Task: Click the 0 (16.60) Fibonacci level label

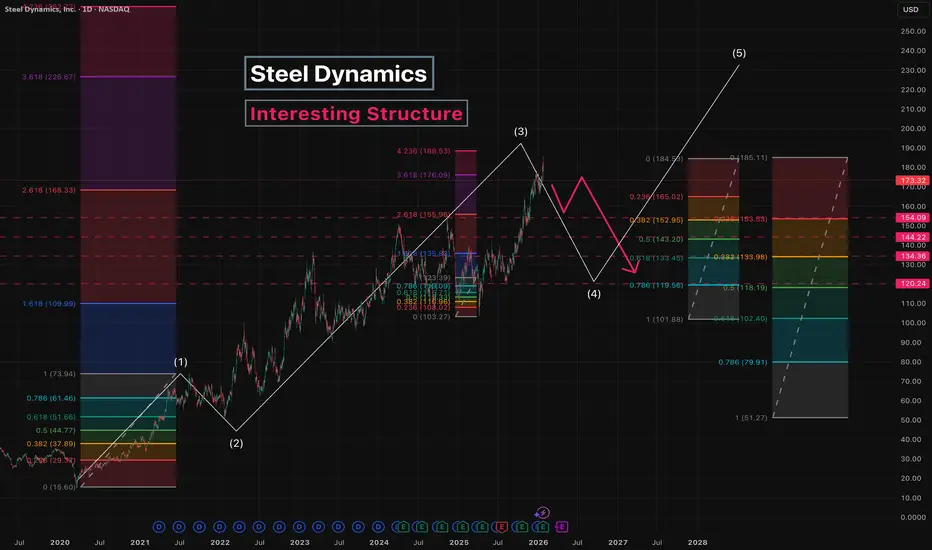Action: coord(59,487)
